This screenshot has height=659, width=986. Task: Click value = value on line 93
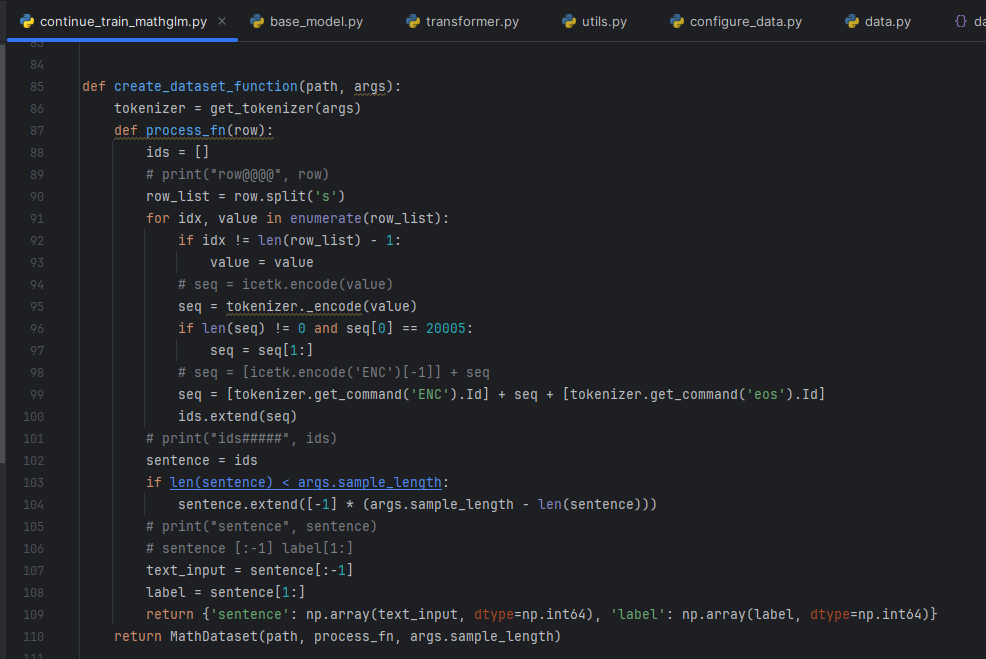[262, 262]
